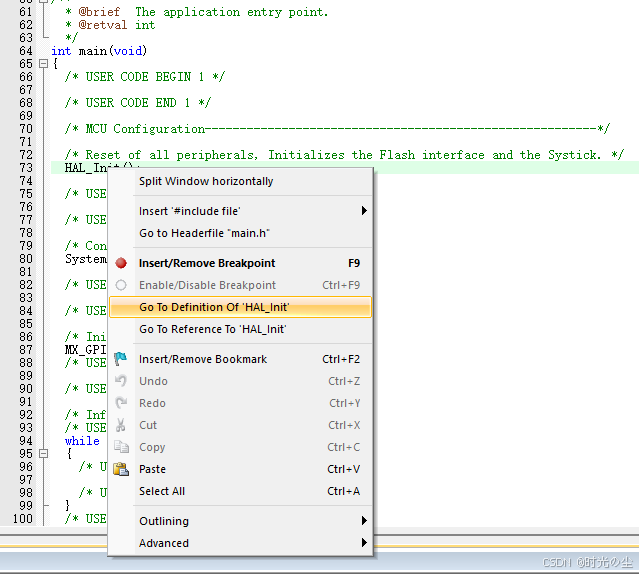Screen dimensions: 639x574
Task: Click the 'USER CODE END 1' comment
Action: 138,103
